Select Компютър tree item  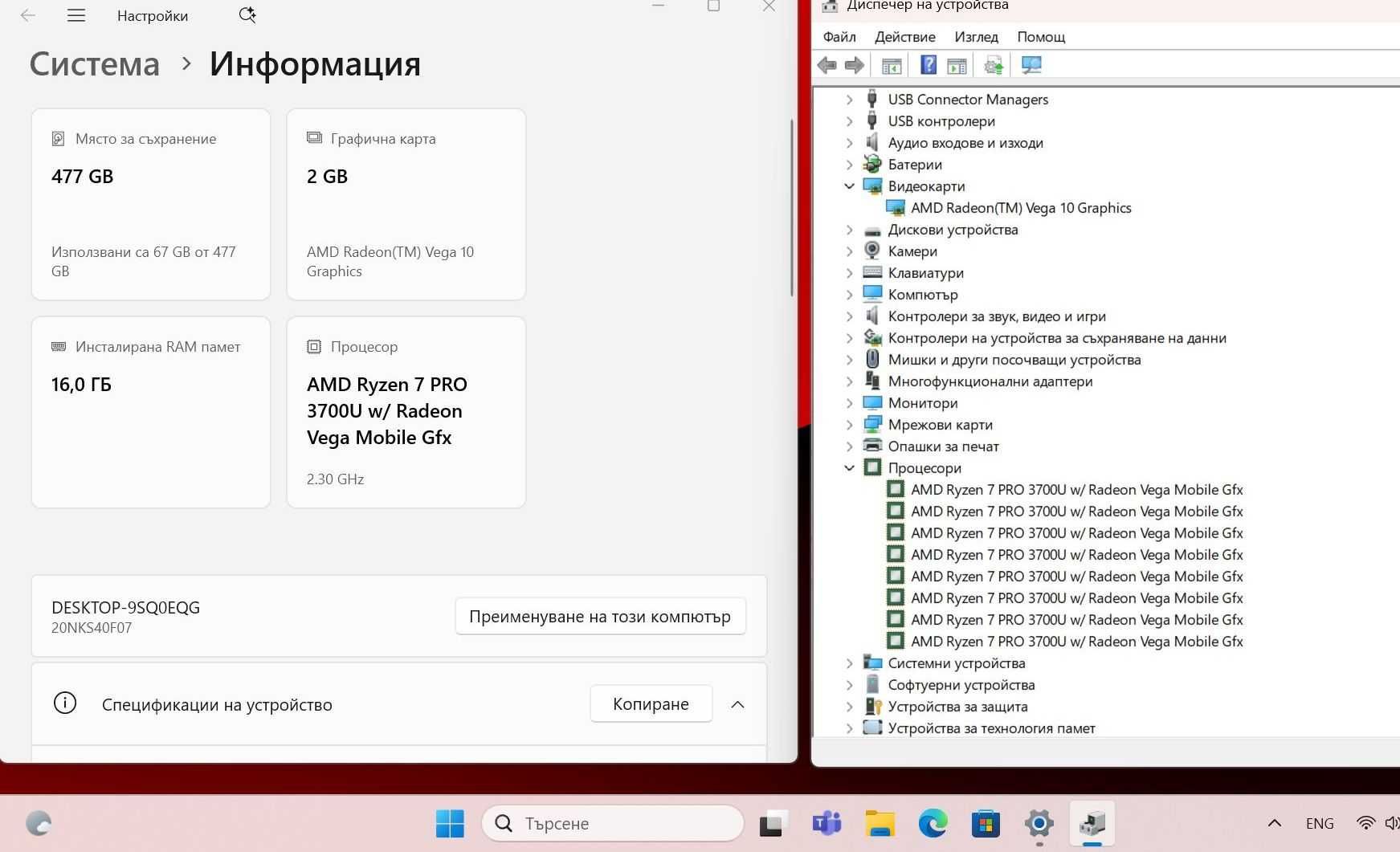point(922,295)
